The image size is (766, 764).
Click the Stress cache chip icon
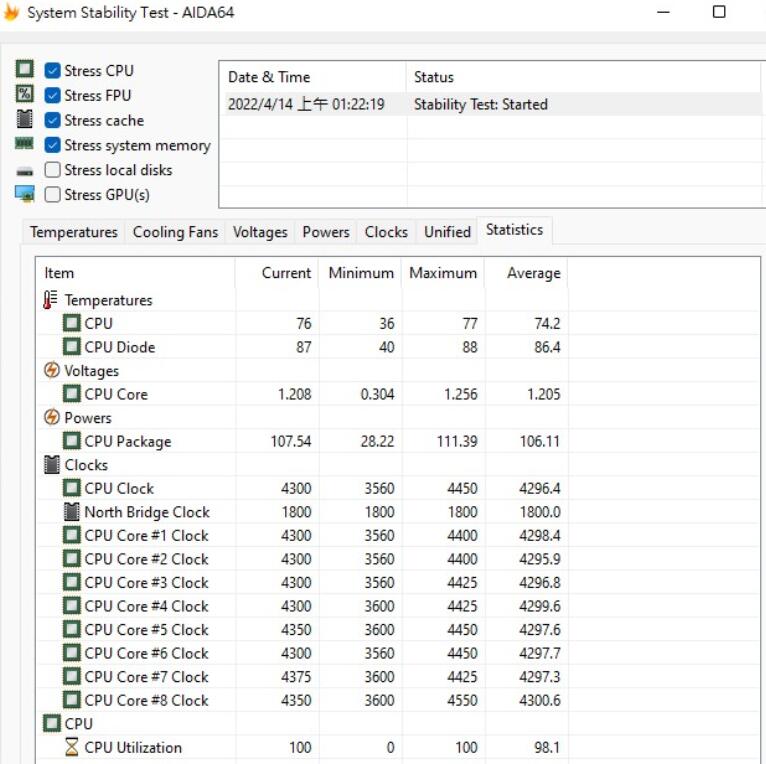[24, 119]
